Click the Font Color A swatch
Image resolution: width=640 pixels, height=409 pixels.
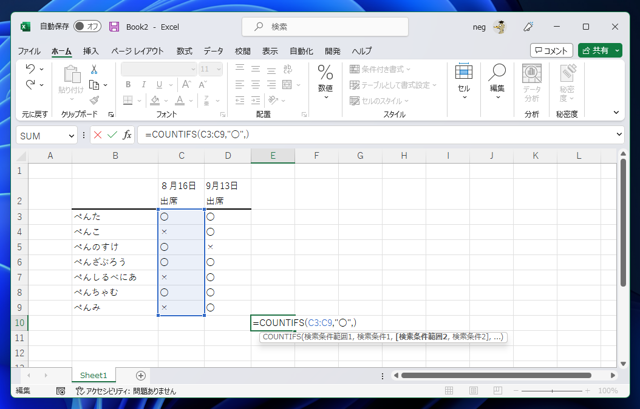pos(180,100)
